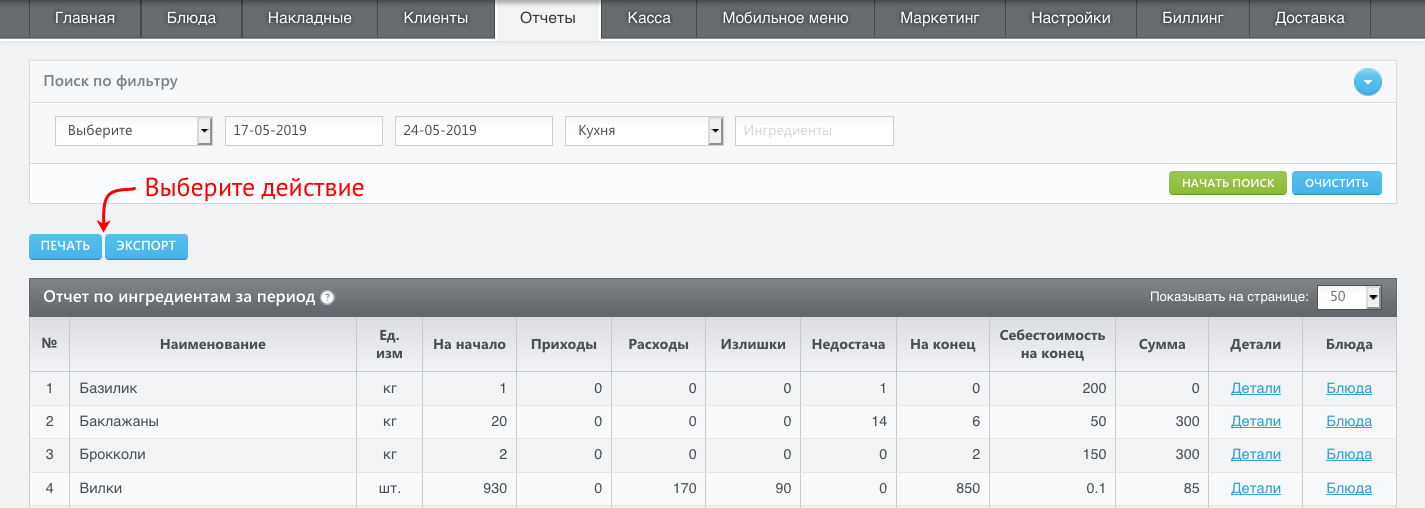Expand the Кухня dropdown
Image resolution: width=1425 pixels, height=508 pixels.
pos(644,131)
